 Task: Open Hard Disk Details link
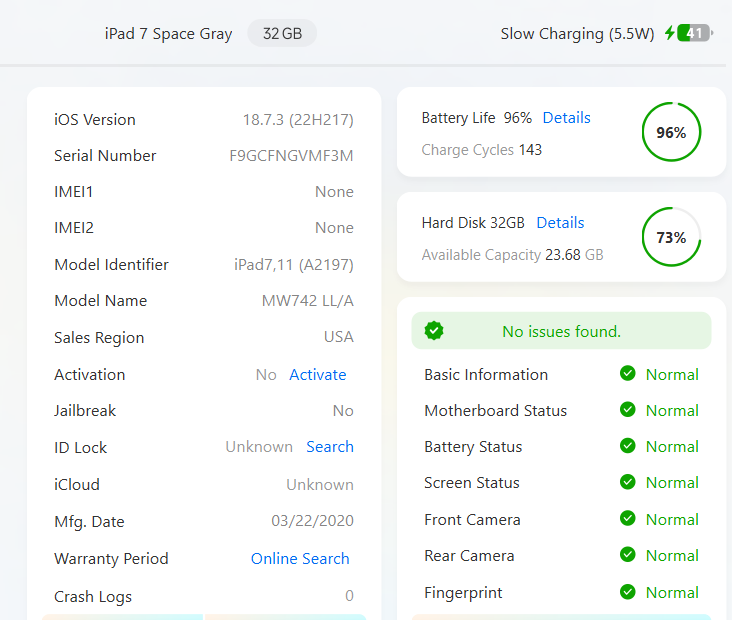coord(560,223)
